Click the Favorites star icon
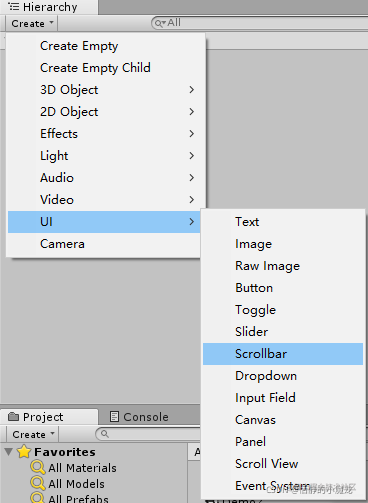 pyautogui.click(x=24, y=452)
